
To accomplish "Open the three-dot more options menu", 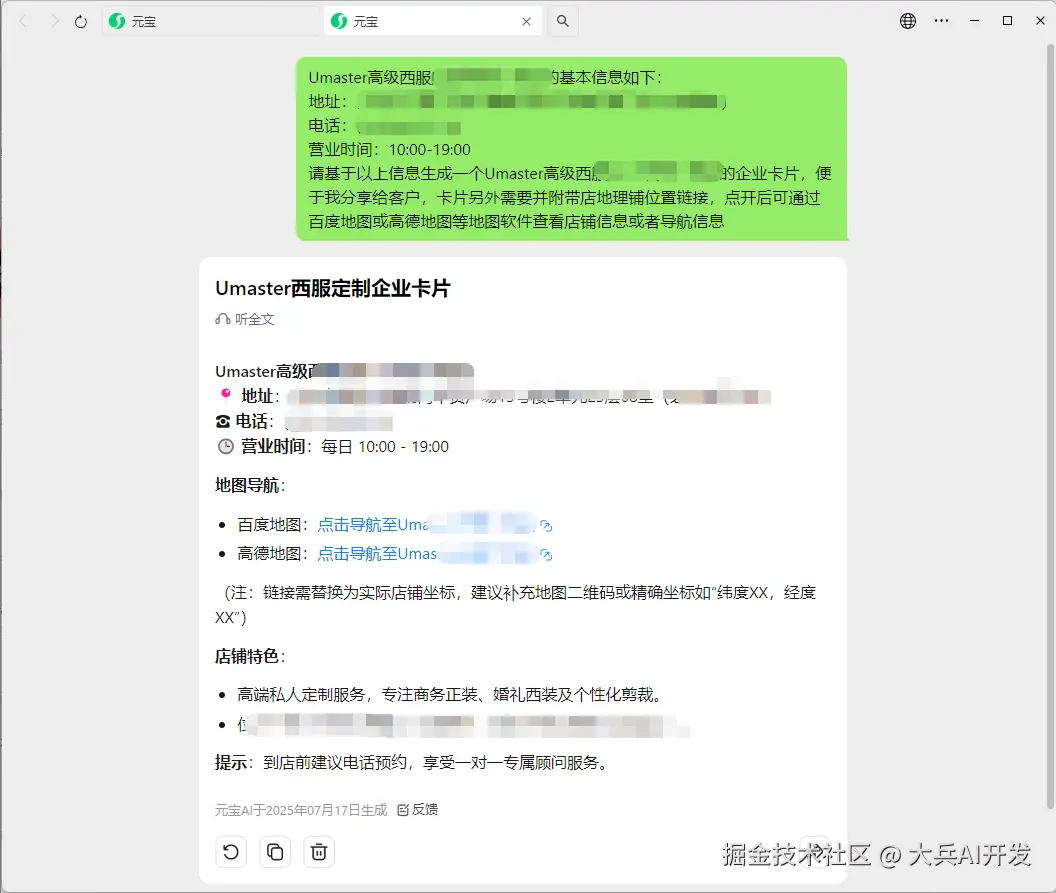I will tap(941, 20).
